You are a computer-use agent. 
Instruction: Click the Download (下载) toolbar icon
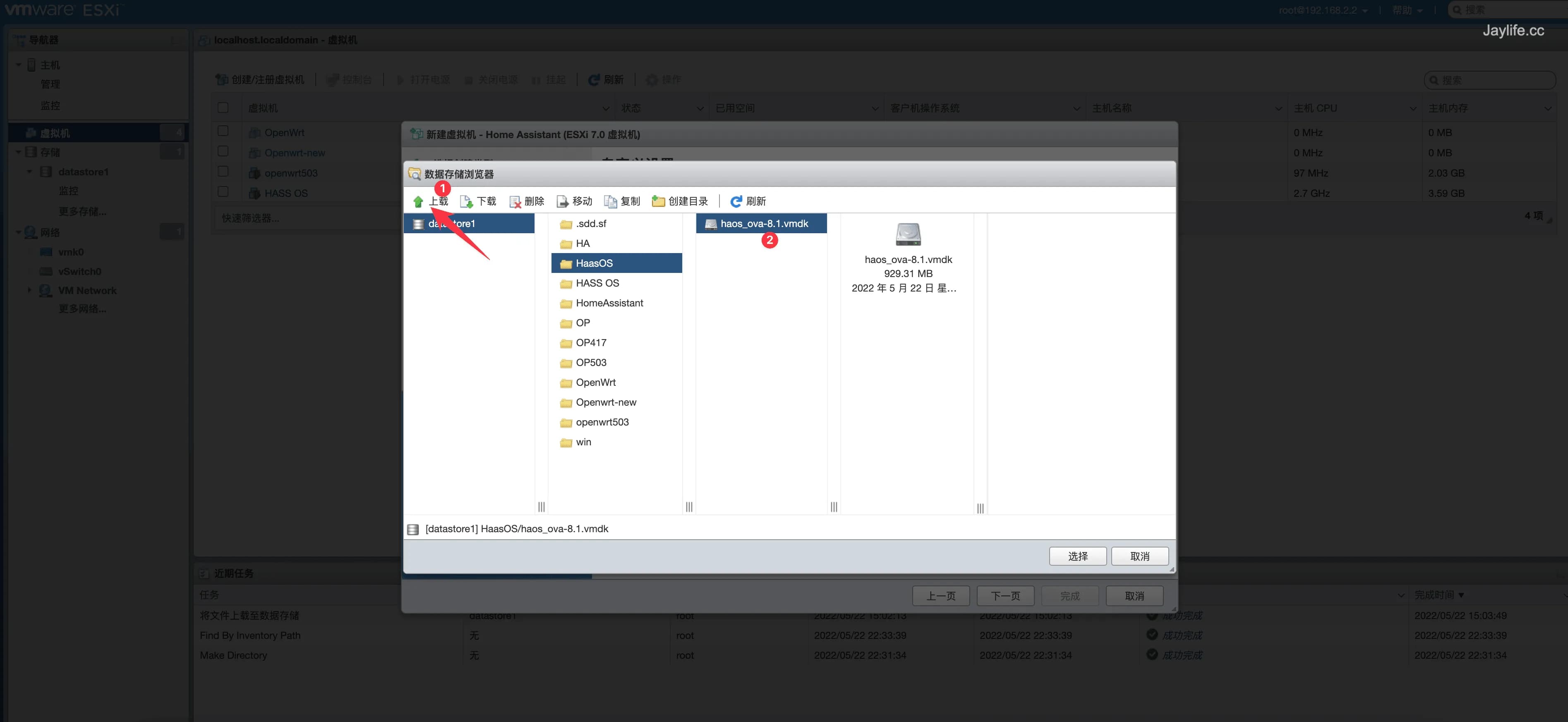[466, 201]
